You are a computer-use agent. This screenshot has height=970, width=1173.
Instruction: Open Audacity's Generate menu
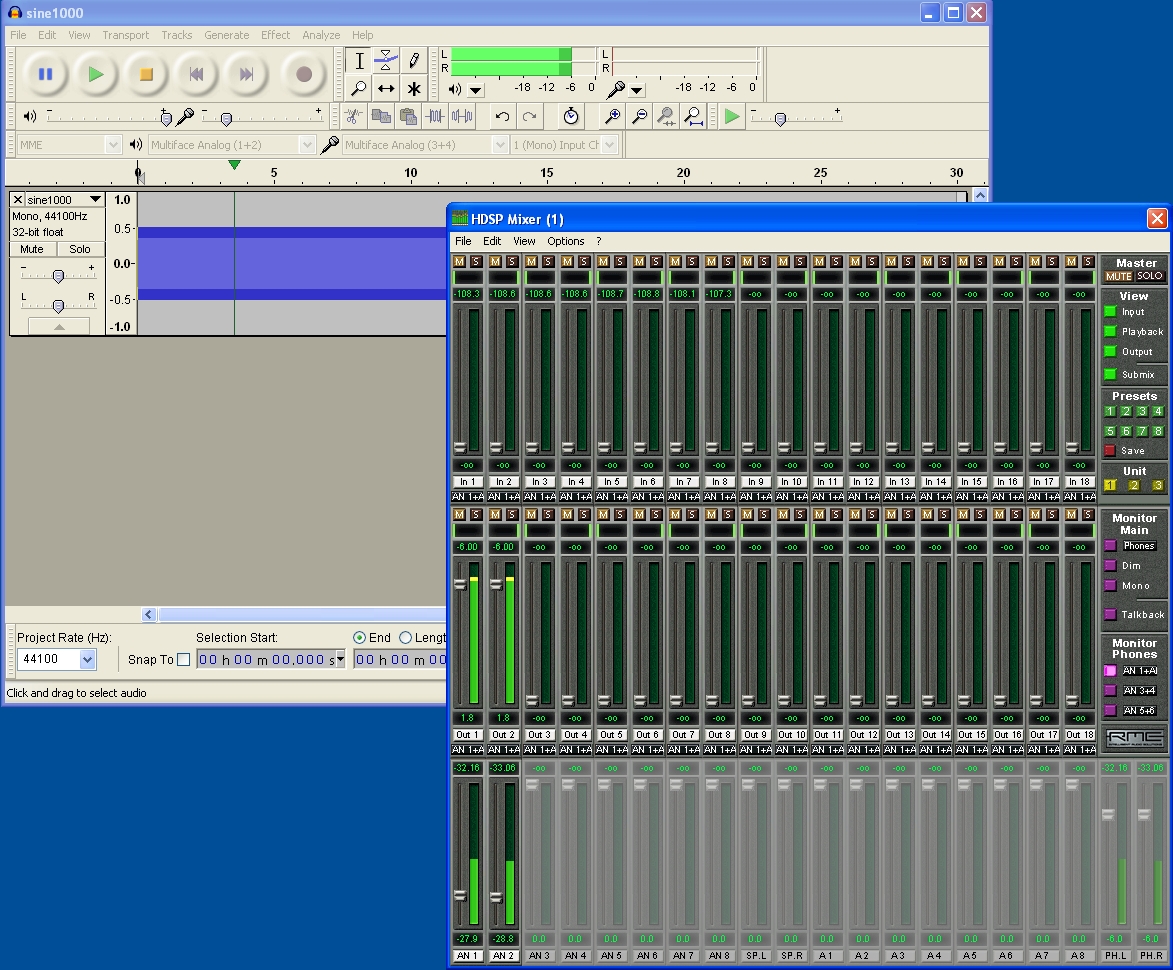227,35
